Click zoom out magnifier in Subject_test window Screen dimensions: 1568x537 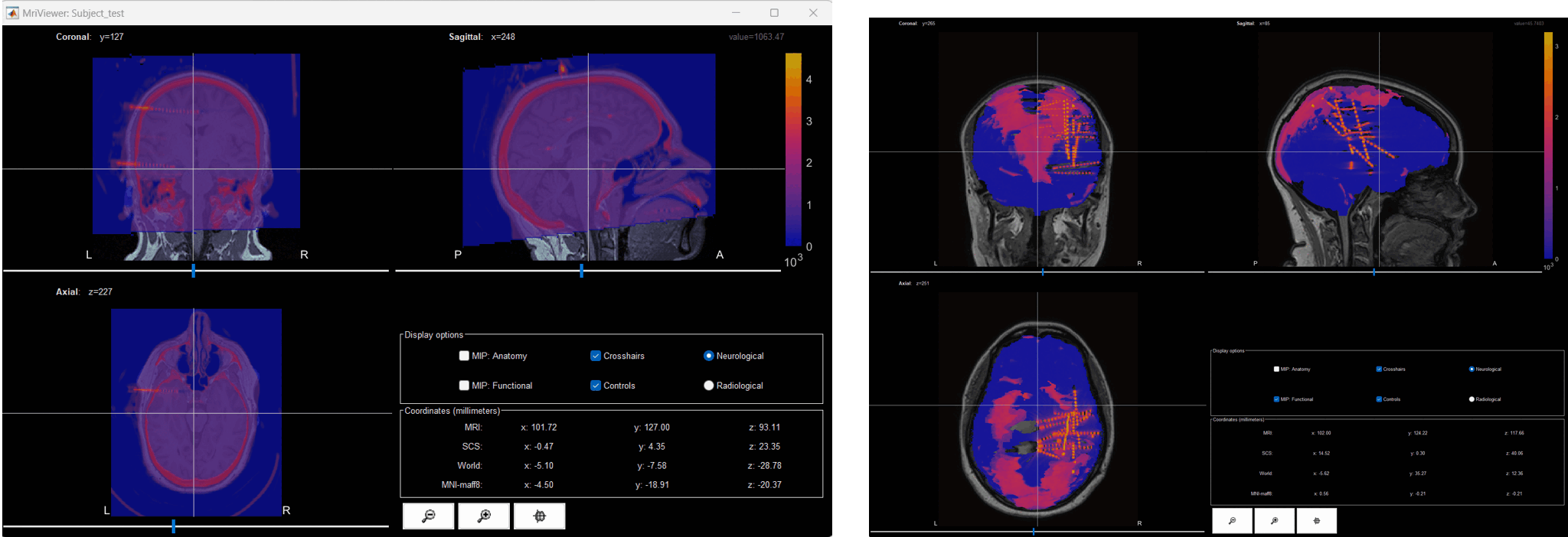coord(428,516)
